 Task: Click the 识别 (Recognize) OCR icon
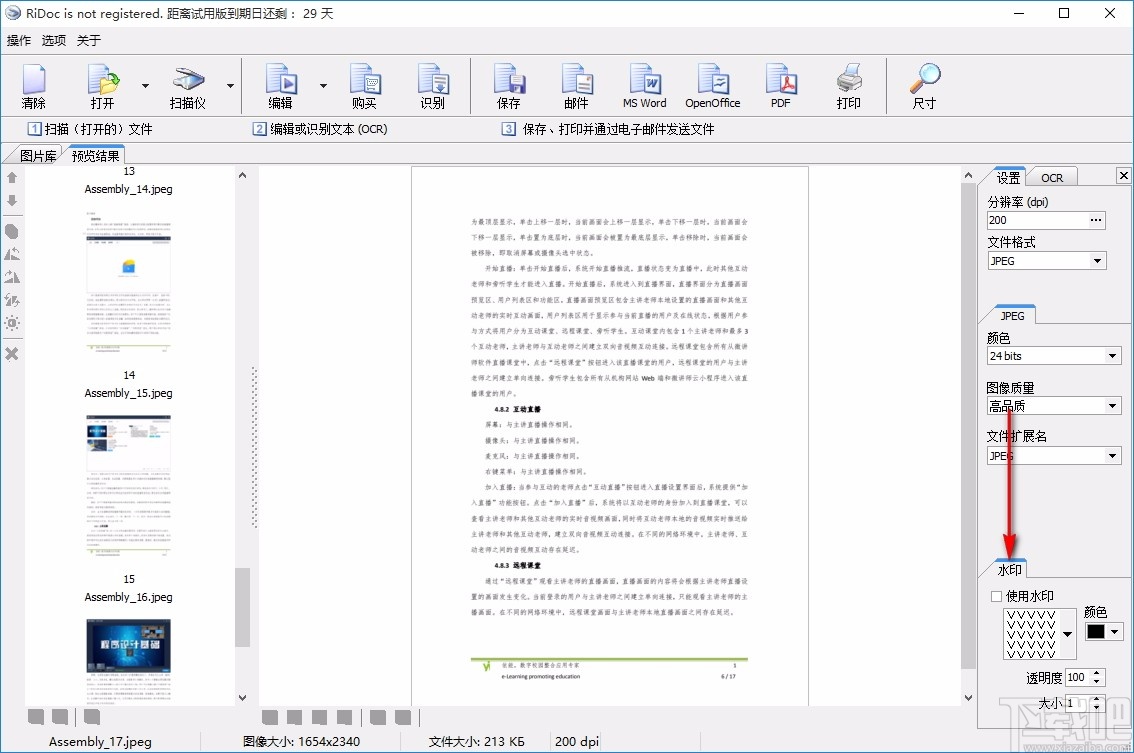(432, 86)
